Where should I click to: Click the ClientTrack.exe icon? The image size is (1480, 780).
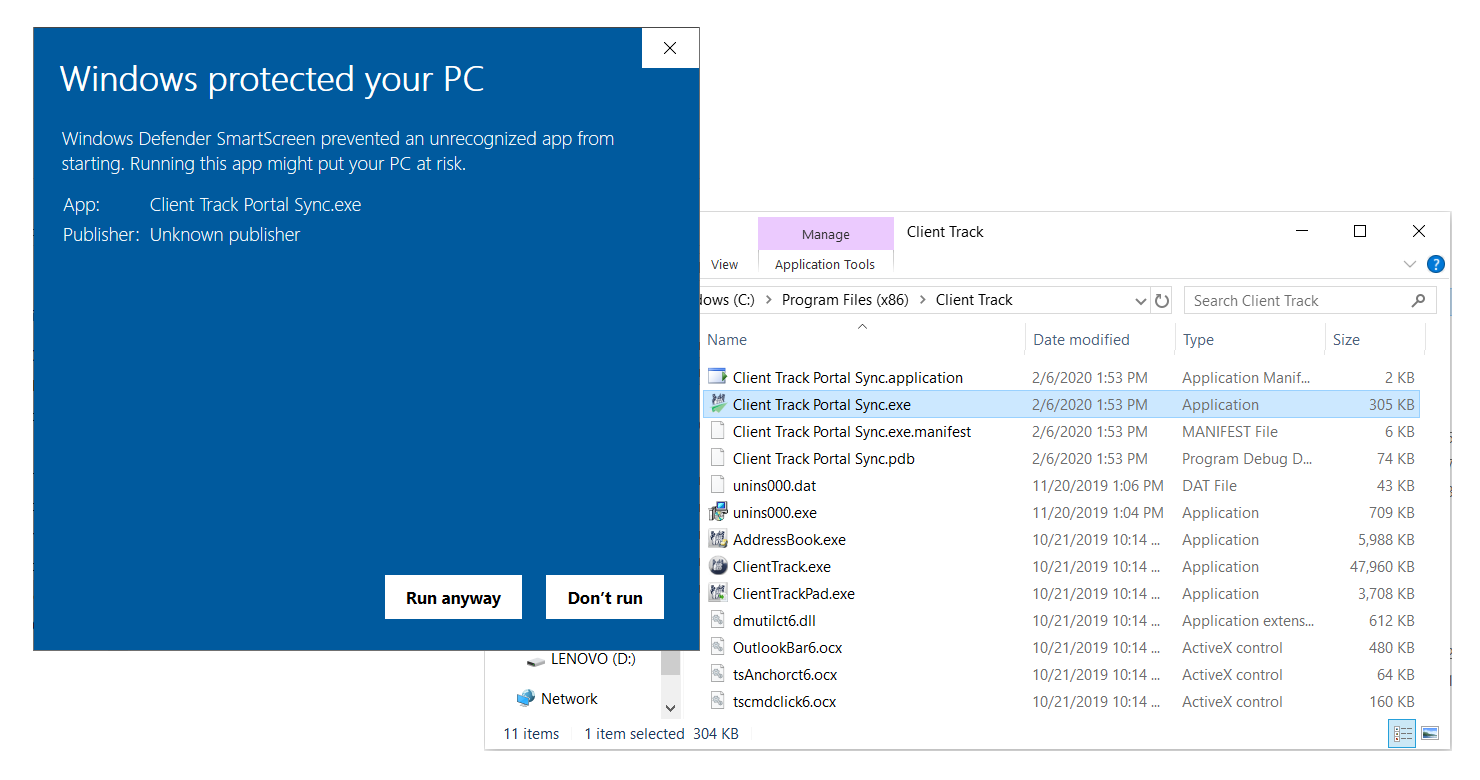pos(717,566)
